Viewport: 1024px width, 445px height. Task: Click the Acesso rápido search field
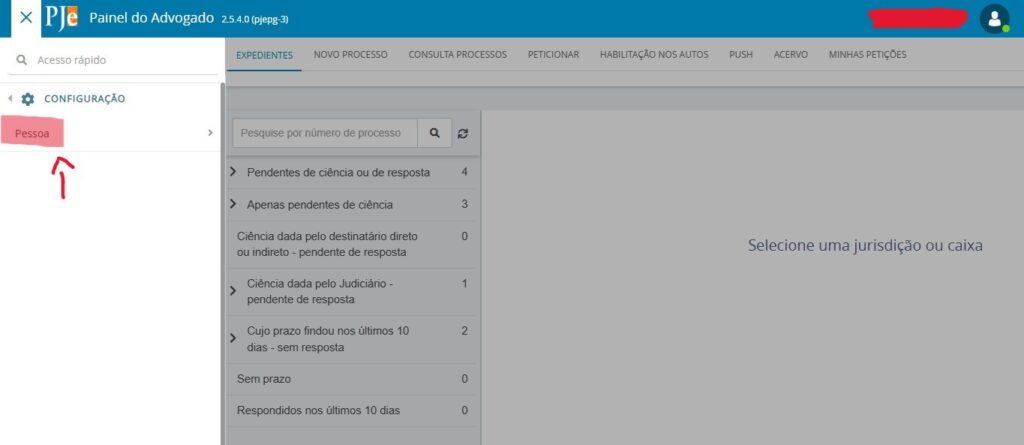(x=115, y=59)
